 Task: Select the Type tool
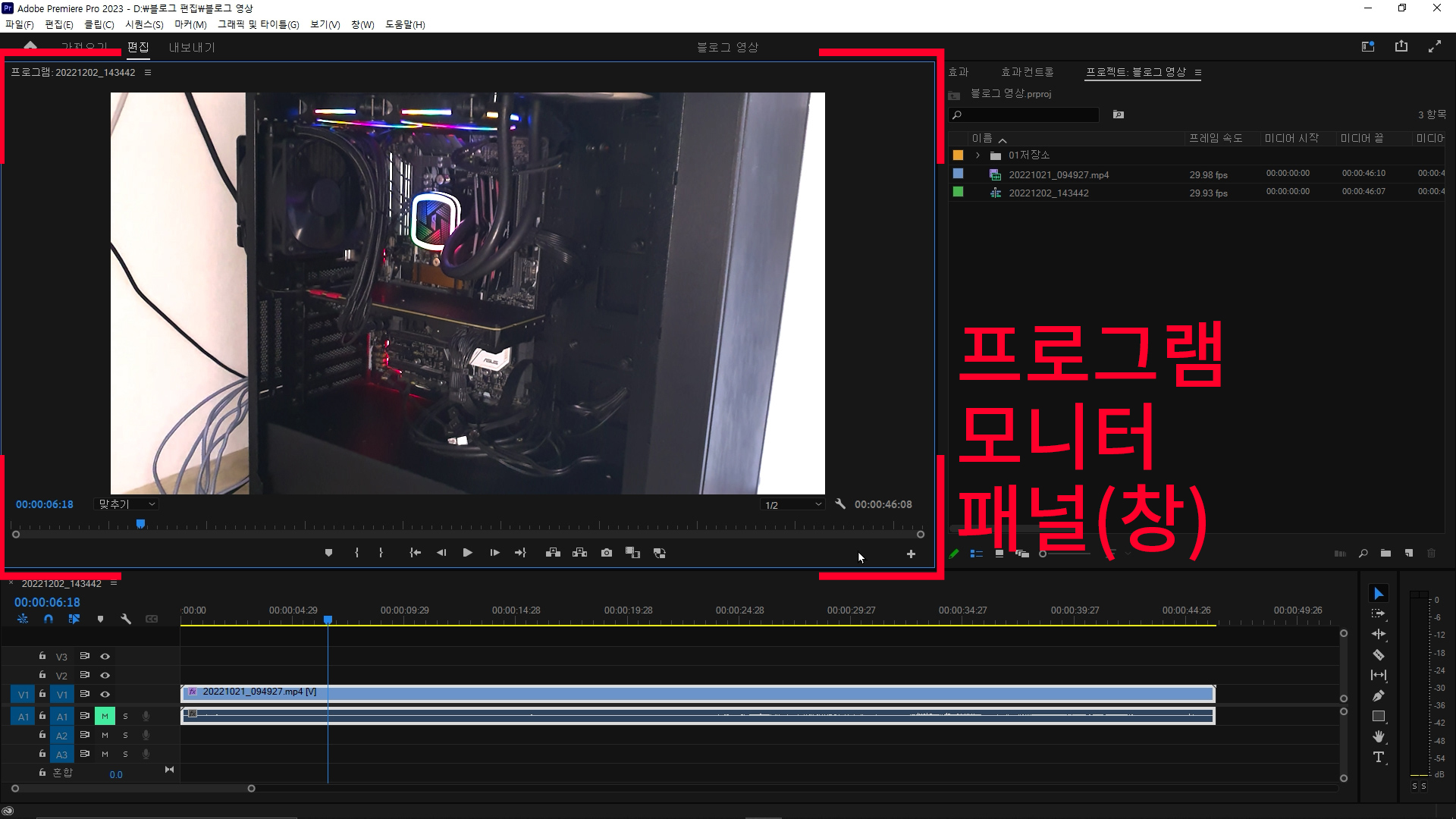1378,757
